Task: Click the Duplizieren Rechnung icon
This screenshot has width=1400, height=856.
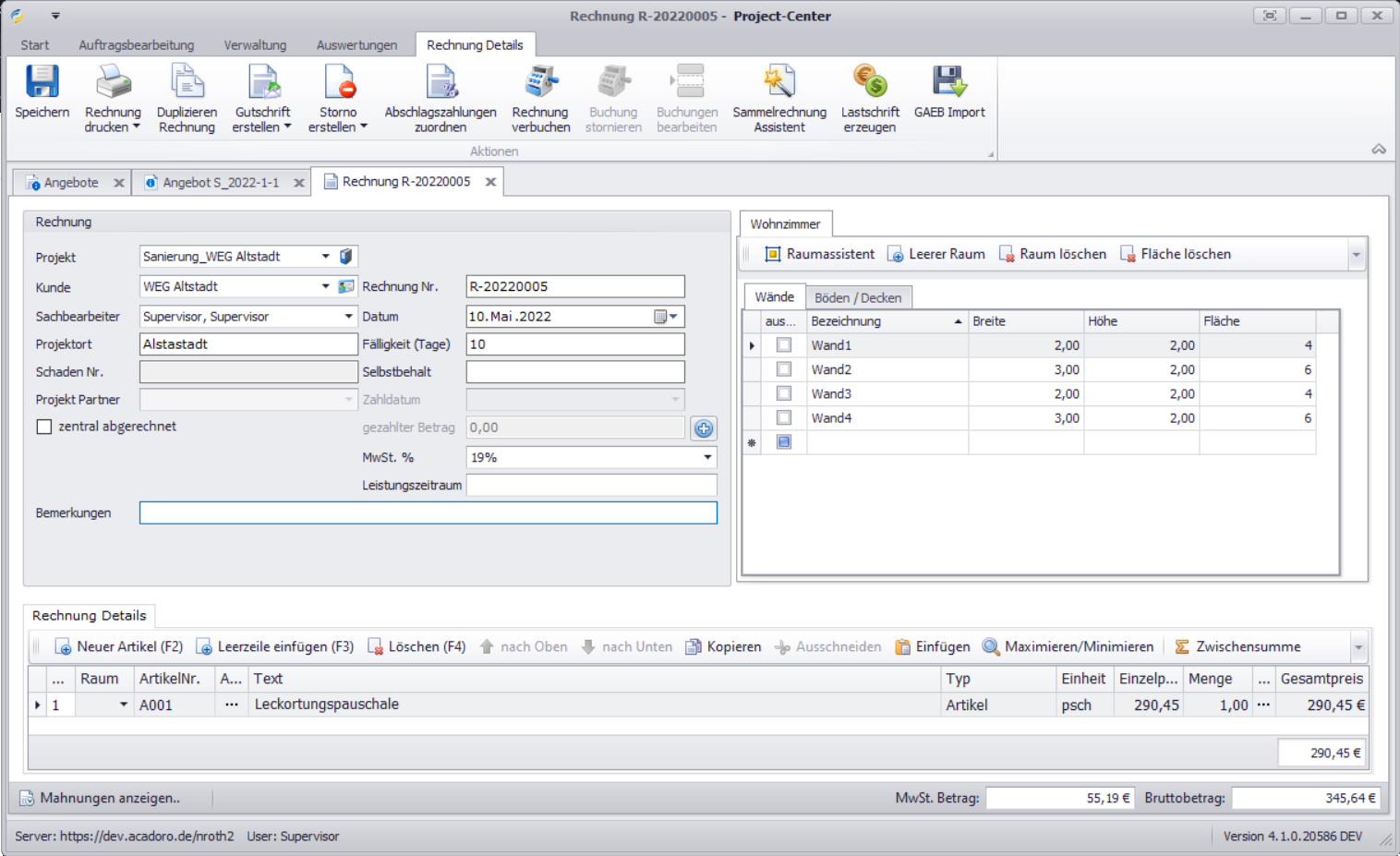Action: coord(187,82)
